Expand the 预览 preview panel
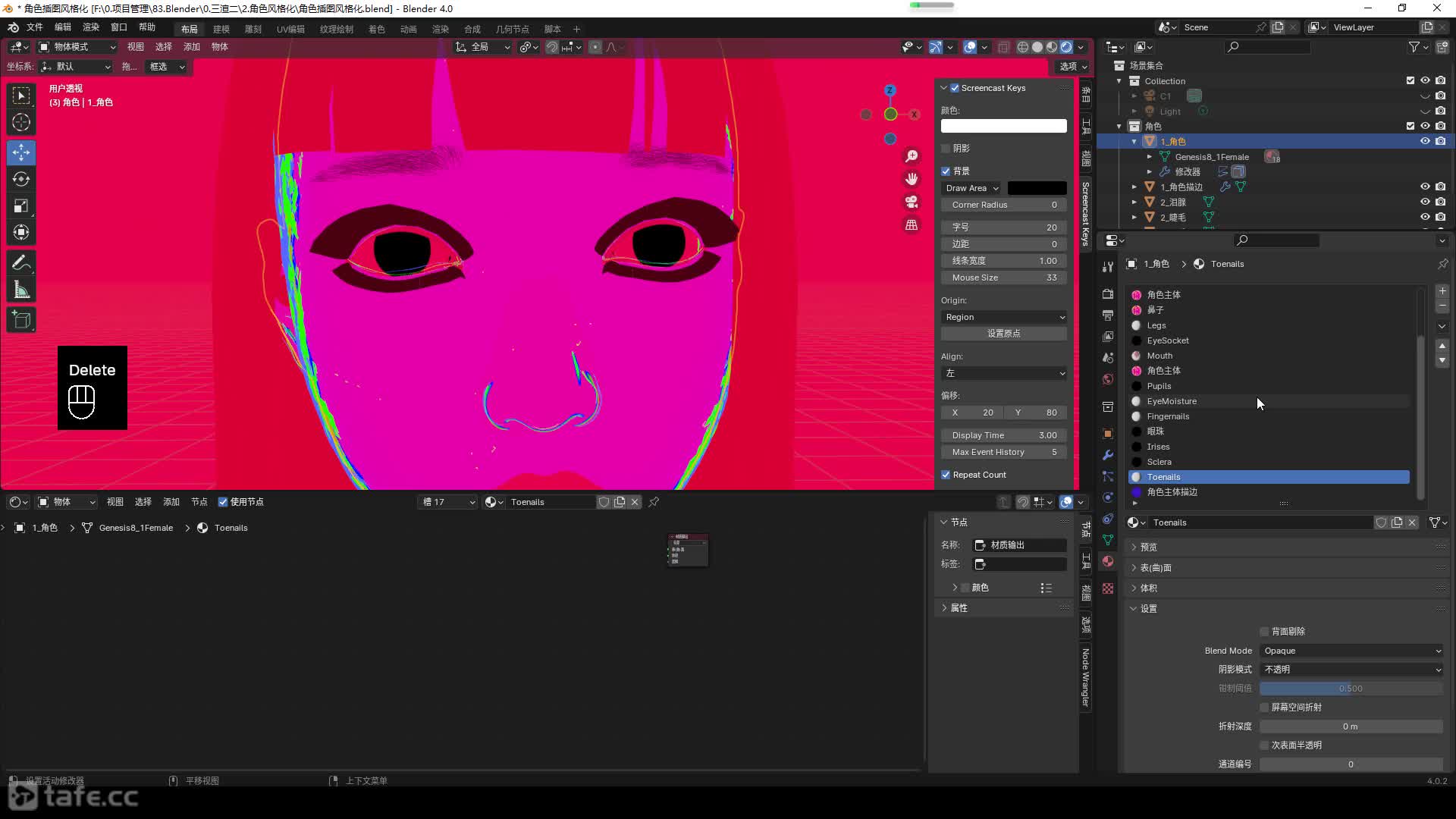The image size is (1456, 819). tap(1149, 547)
